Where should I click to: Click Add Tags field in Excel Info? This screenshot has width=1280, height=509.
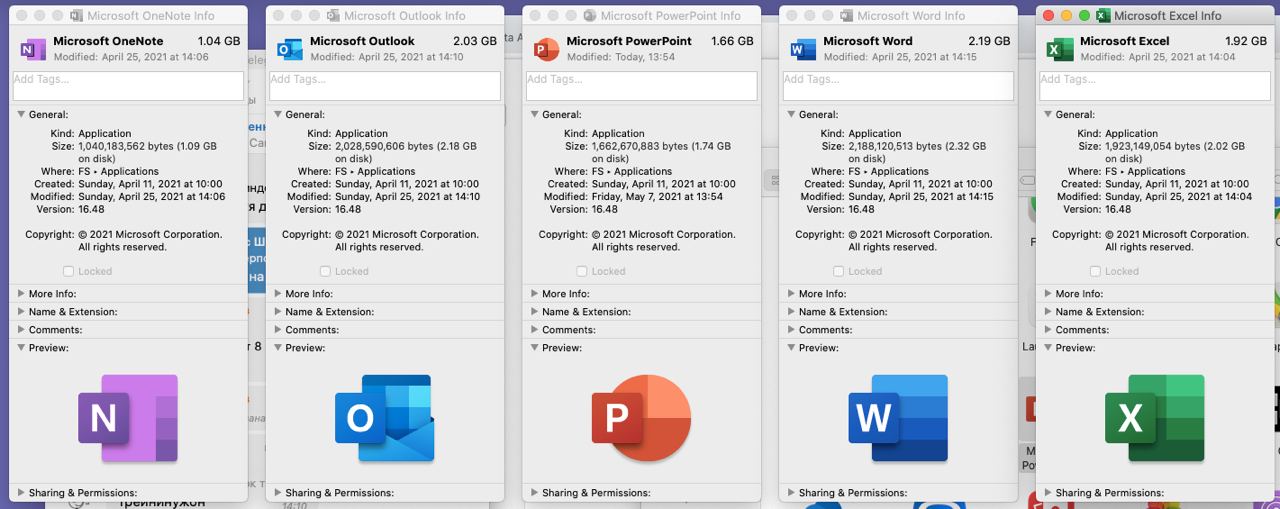coord(1155,86)
